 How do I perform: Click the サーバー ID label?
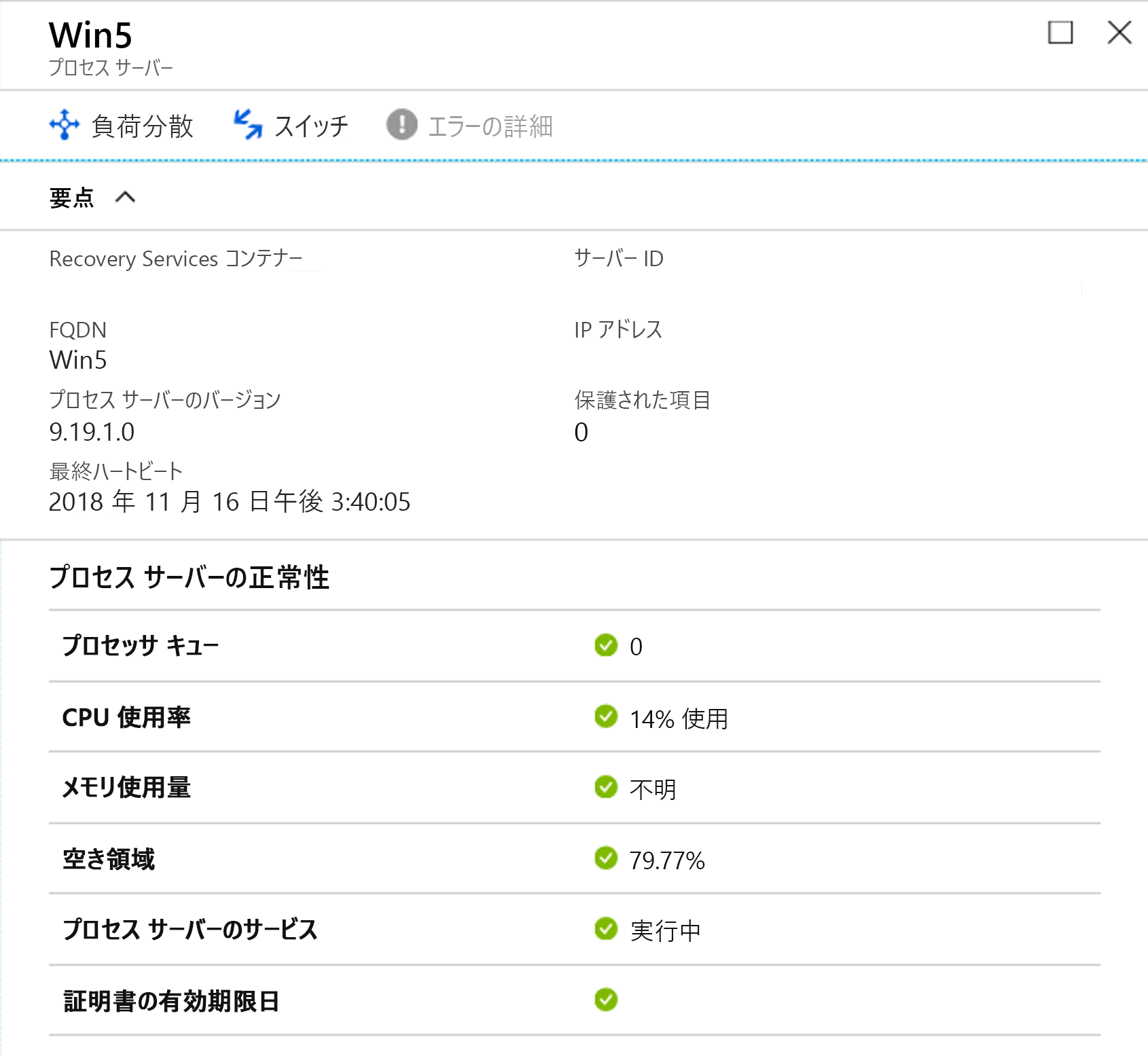pos(619,258)
